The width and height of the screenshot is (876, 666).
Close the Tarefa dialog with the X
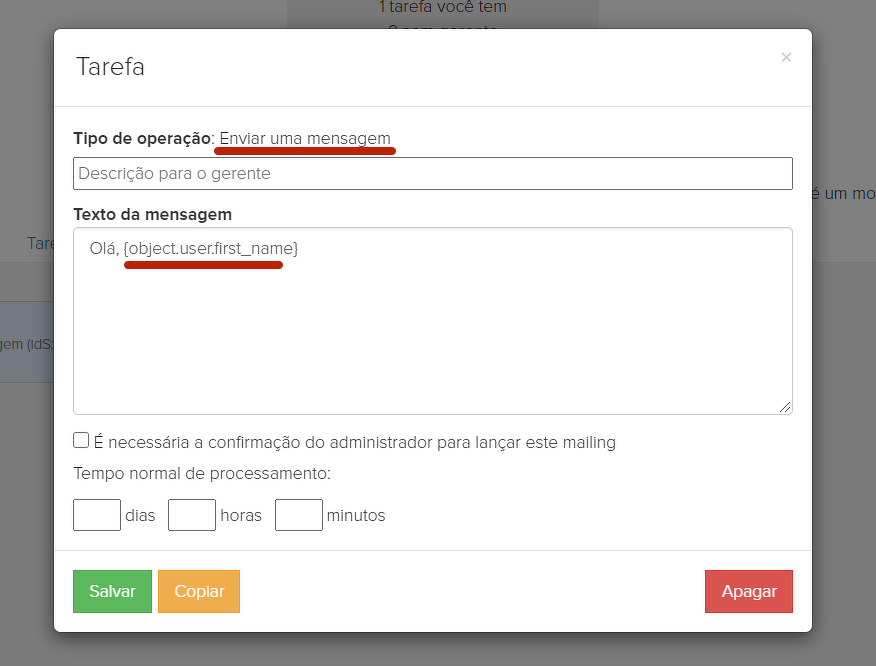pos(786,57)
